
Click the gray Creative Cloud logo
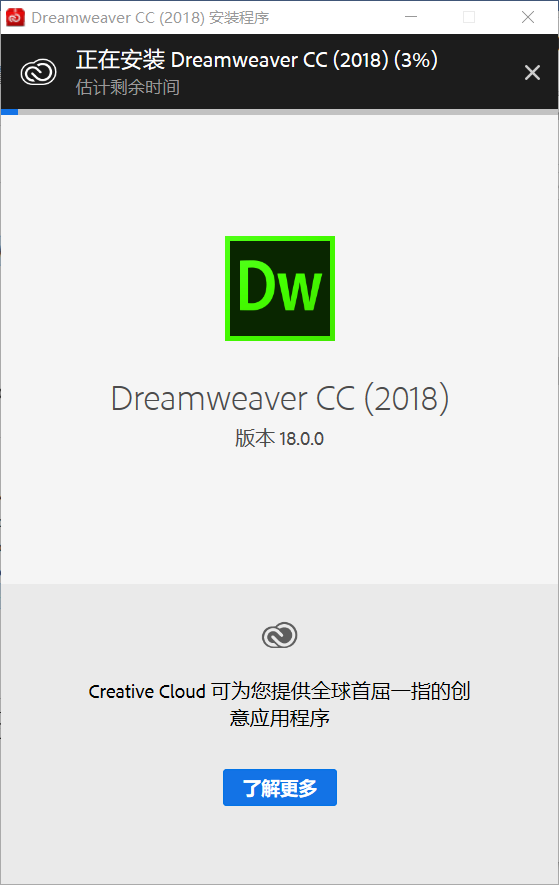pyautogui.click(x=280, y=635)
